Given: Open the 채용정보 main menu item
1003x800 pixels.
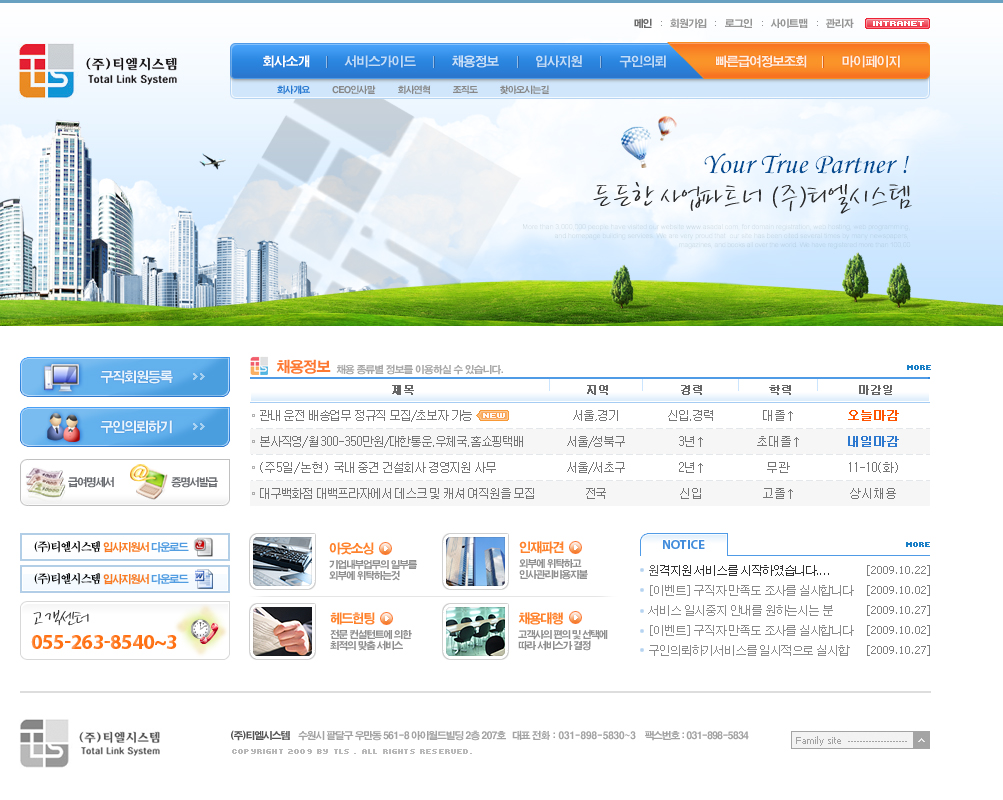Looking at the screenshot, I should [475, 61].
